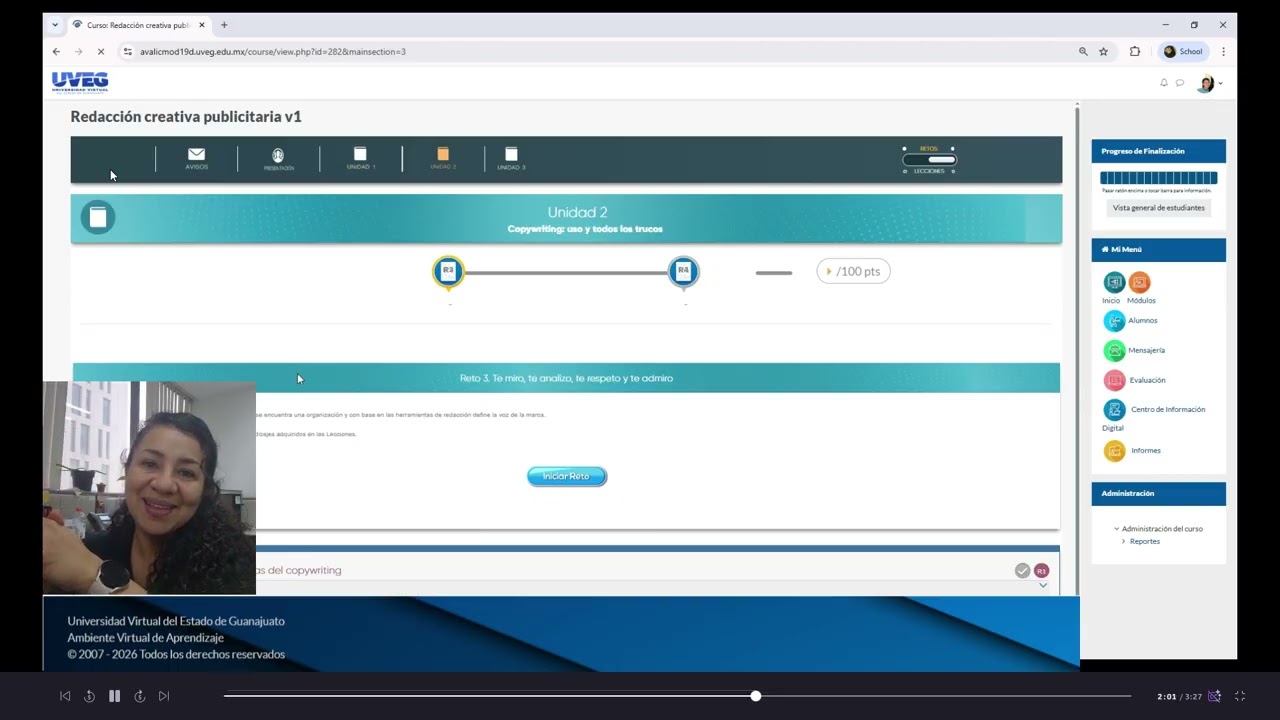The height and width of the screenshot is (720, 1280).
Task: Click the site information icon in address bar
Action: (x=128, y=51)
